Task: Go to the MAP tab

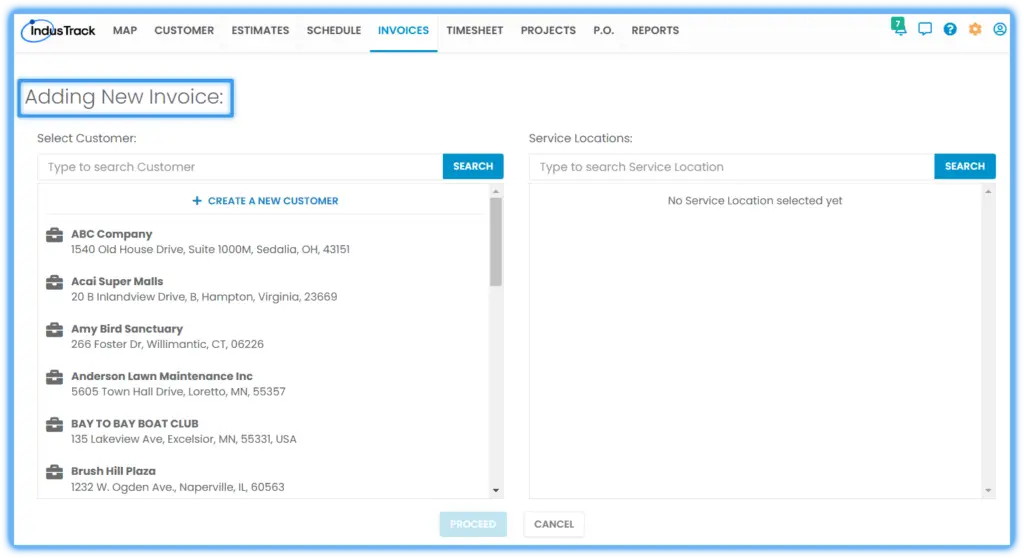Action: [125, 30]
